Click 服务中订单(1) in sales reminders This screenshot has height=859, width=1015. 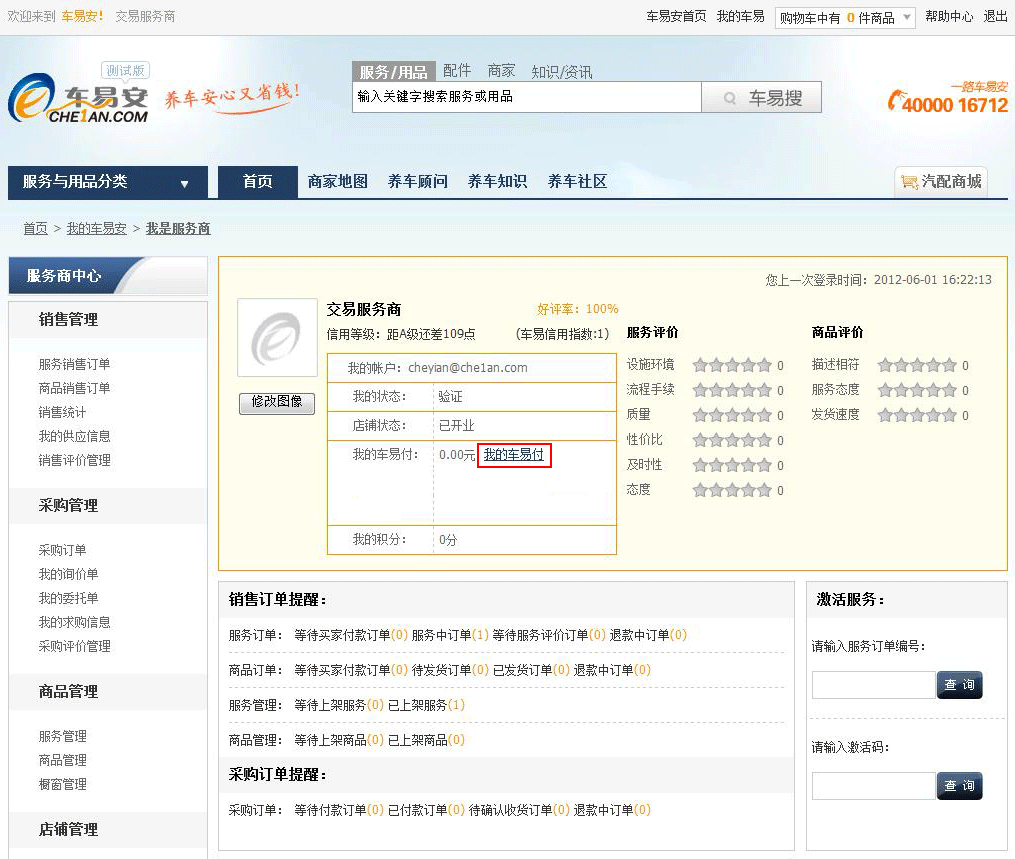pyautogui.click(x=451, y=635)
